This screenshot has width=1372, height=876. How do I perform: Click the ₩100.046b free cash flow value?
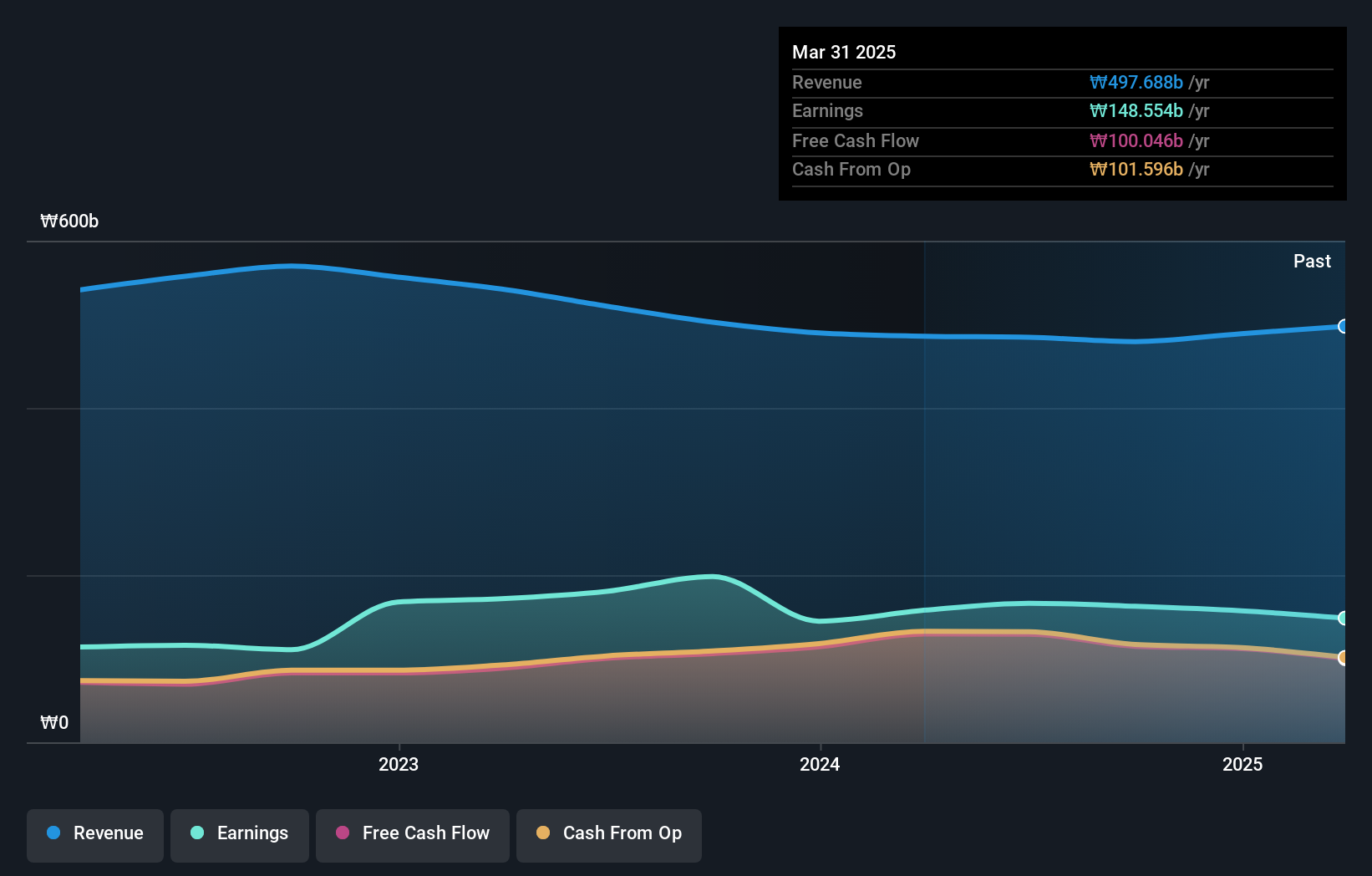(x=1136, y=140)
